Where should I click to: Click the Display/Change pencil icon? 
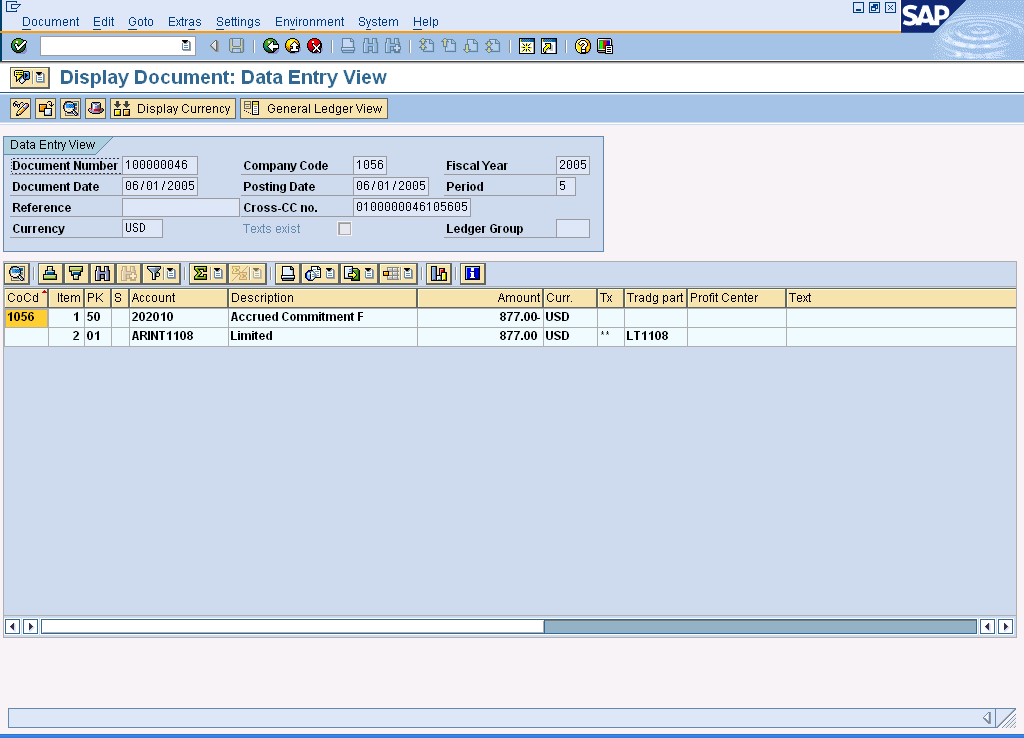21,108
